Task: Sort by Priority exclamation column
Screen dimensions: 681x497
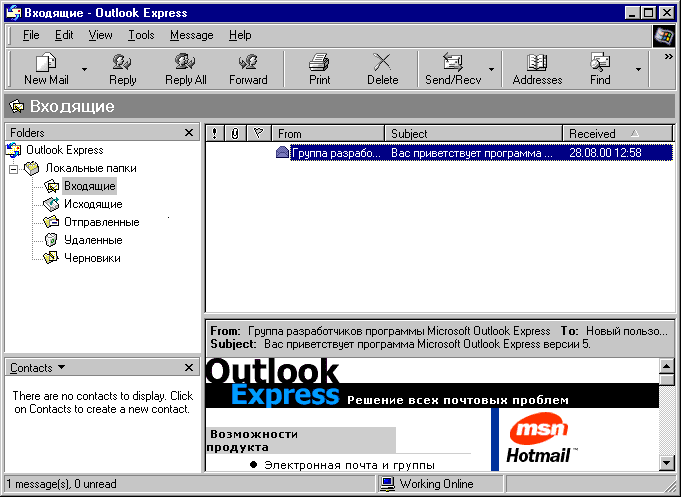Action: tap(215, 133)
